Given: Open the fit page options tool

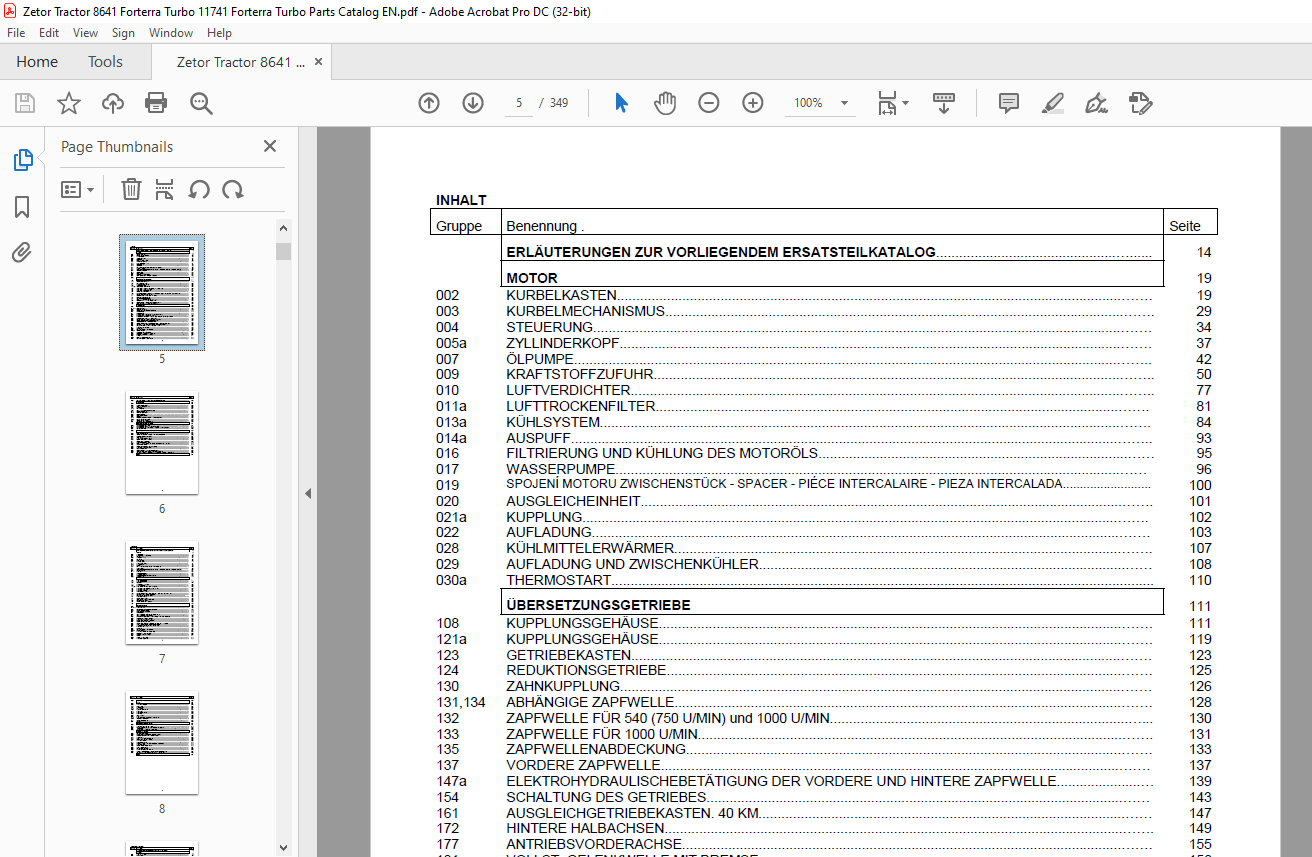Looking at the screenshot, I should point(892,103).
